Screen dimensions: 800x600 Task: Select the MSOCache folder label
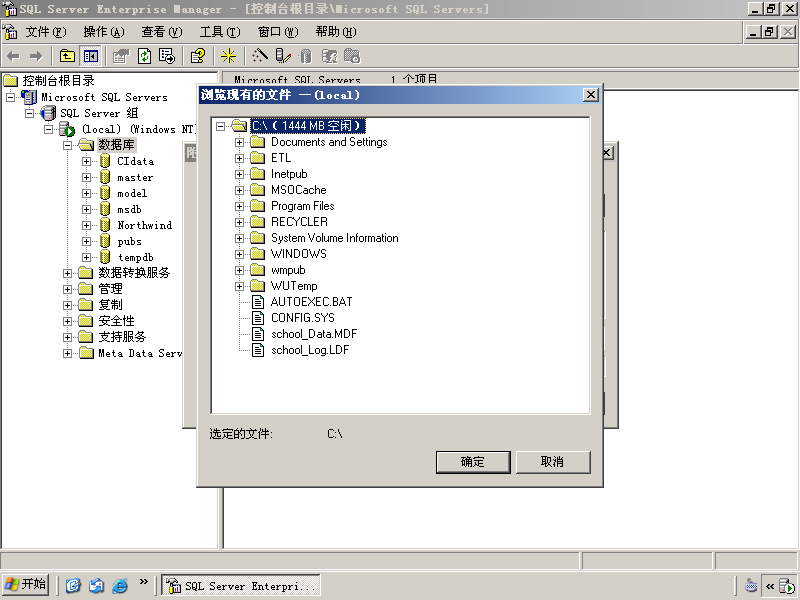(x=298, y=190)
